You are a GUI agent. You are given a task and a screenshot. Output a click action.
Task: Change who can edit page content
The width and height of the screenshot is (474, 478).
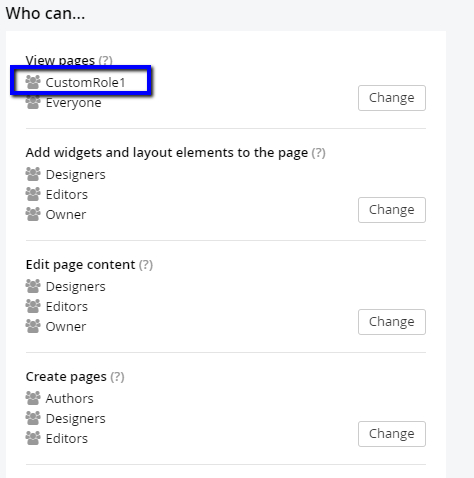coord(392,322)
